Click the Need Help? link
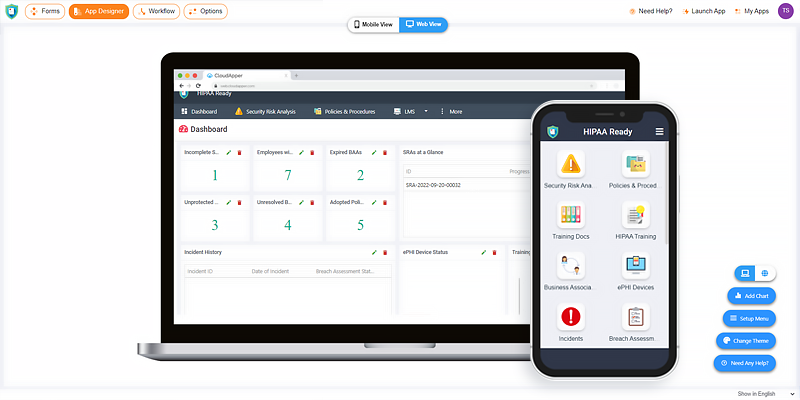 (x=651, y=11)
